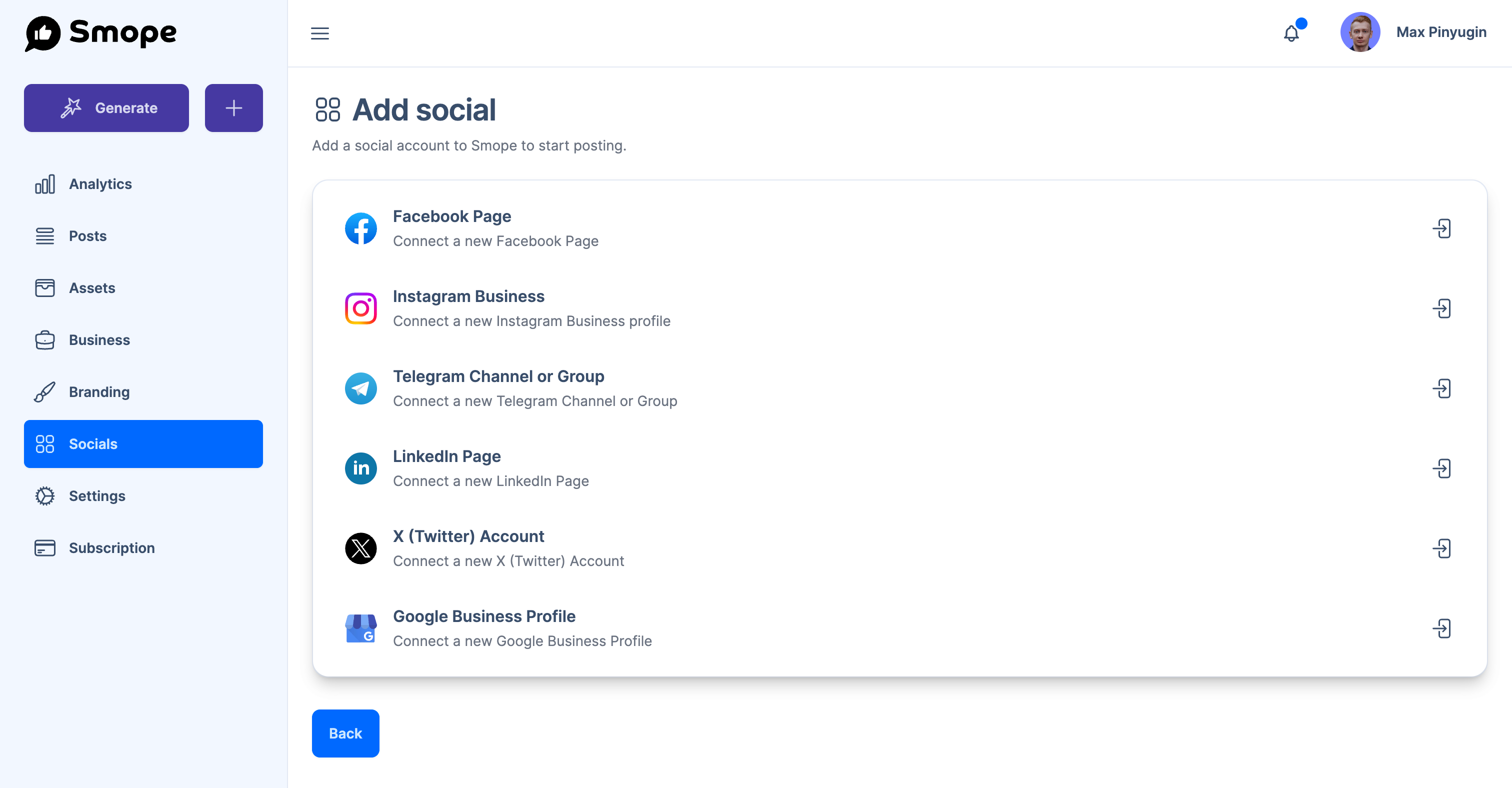Click the Assets box icon
Screen dimensions: 1512x788
[44, 288]
